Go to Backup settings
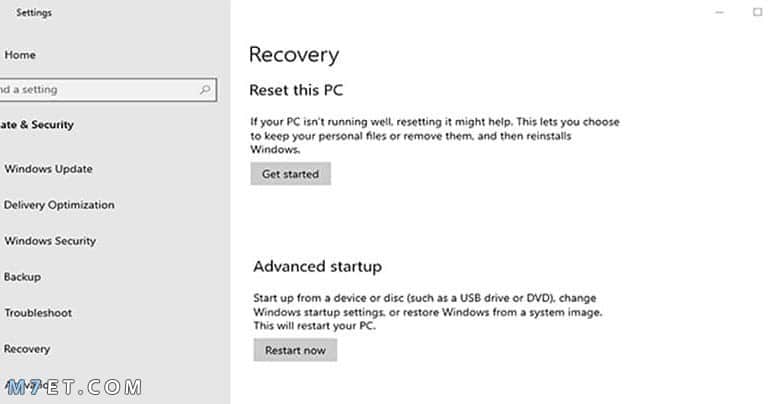The width and height of the screenshot is (780, 404). 22,277
